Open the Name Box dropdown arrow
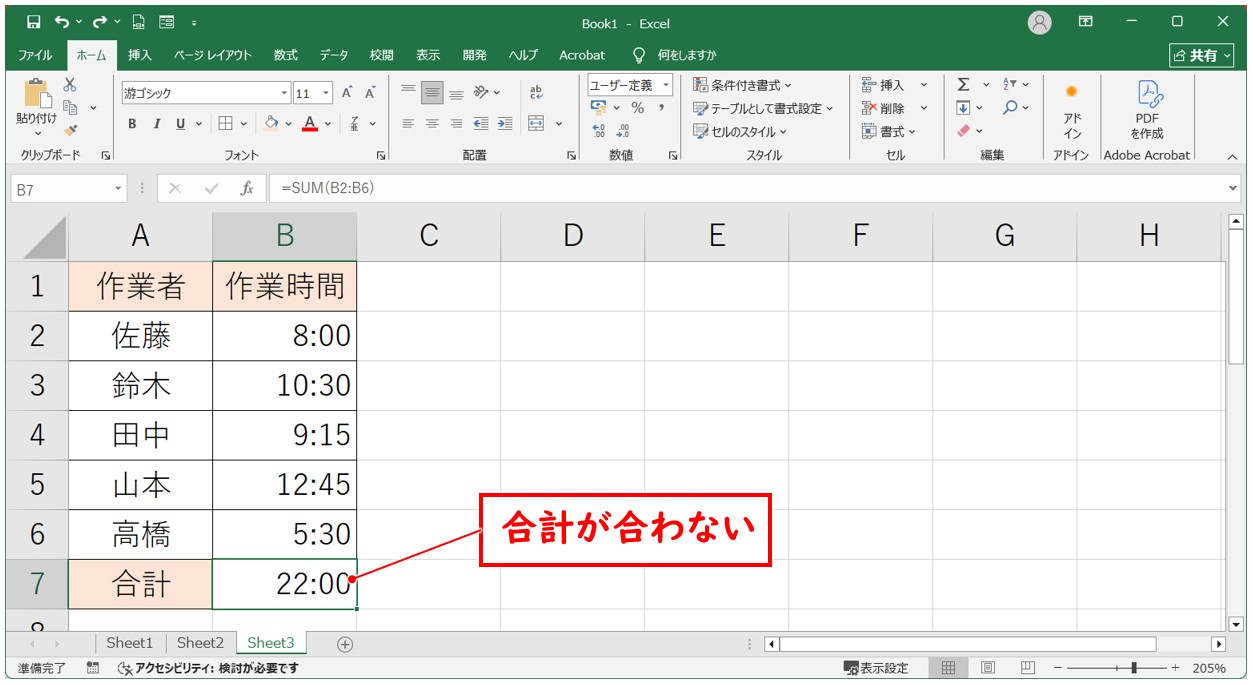1253x685 pixels. pos(118,188)
